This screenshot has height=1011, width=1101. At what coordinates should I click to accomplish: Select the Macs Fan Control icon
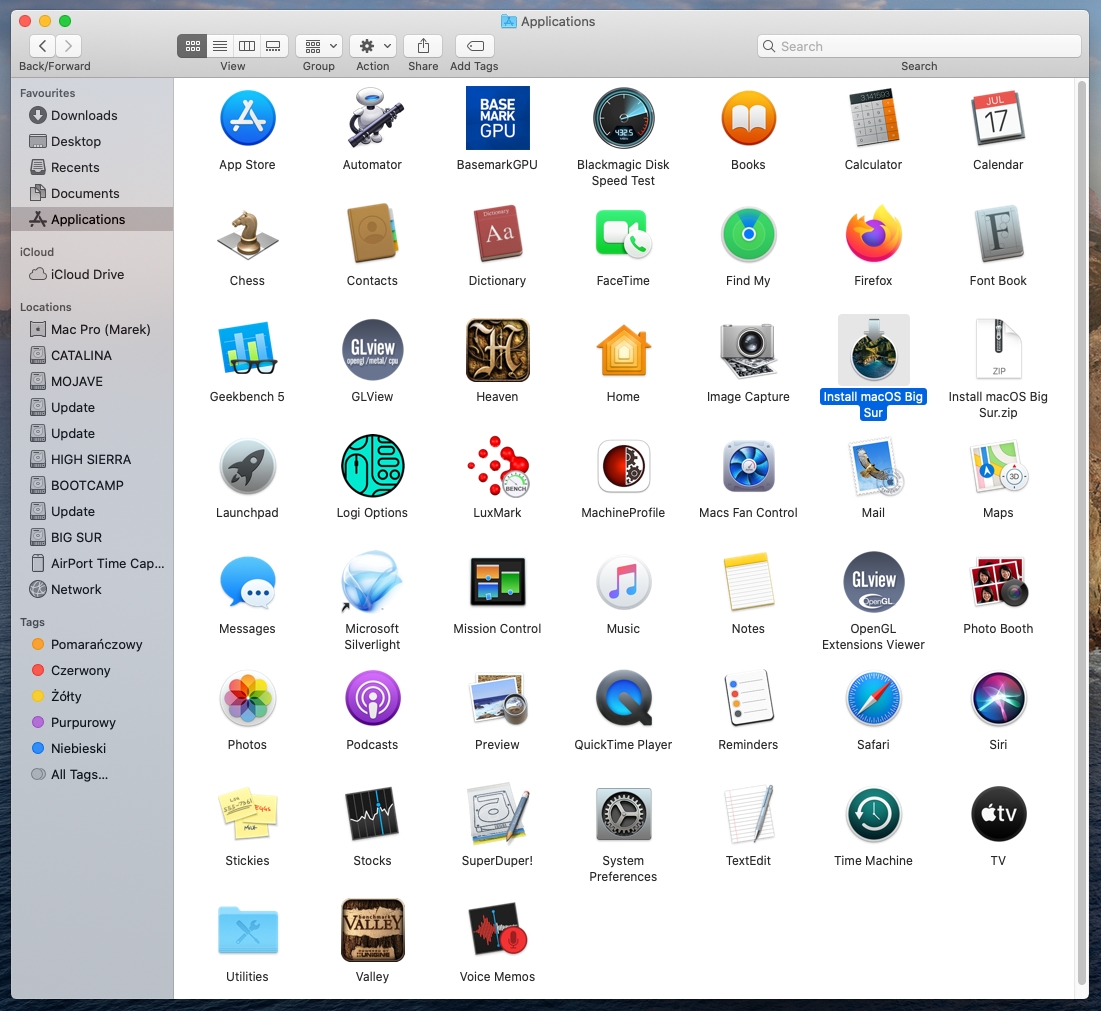(x=748, y=466)
